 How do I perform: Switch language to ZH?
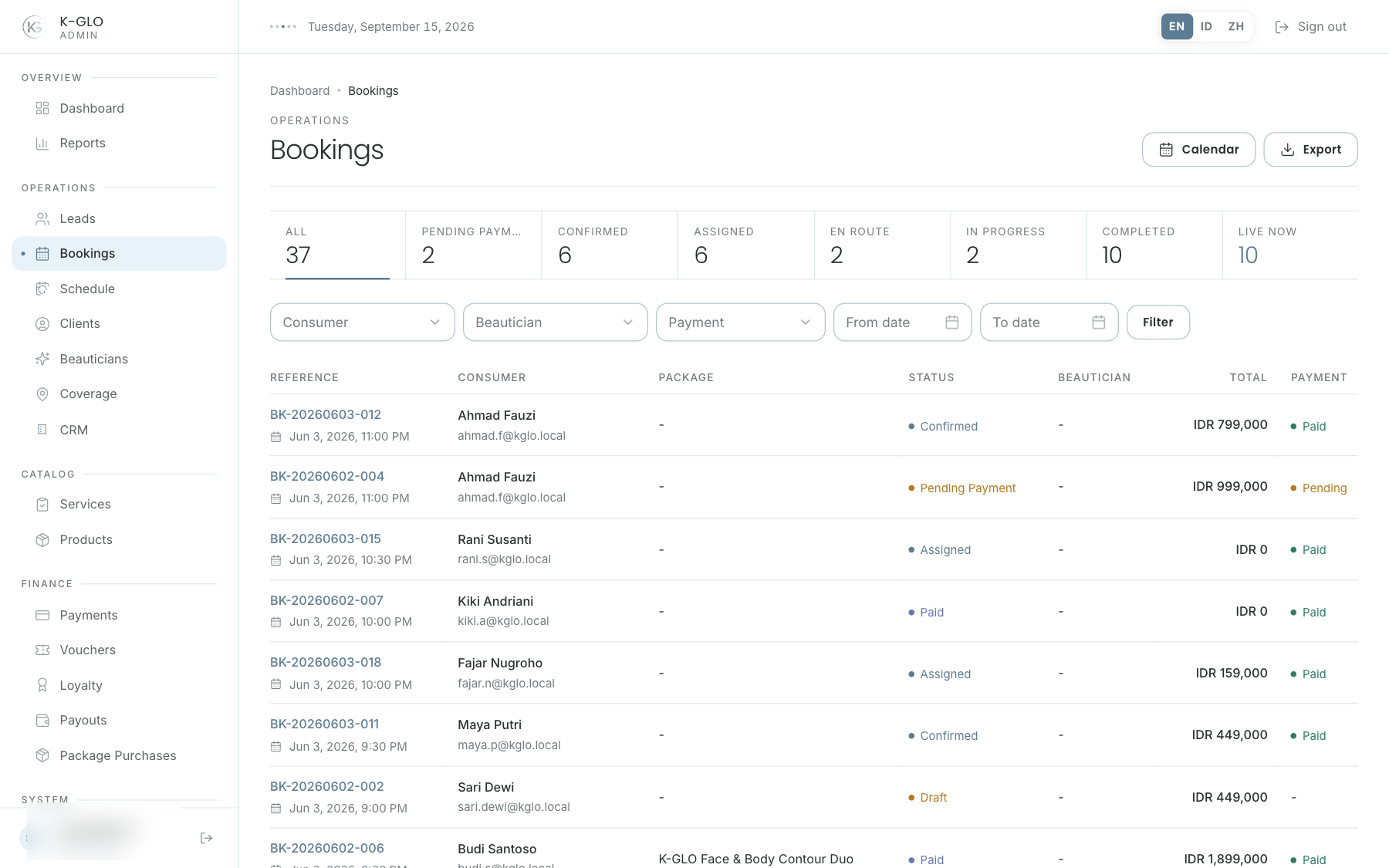coord(1236,27)
